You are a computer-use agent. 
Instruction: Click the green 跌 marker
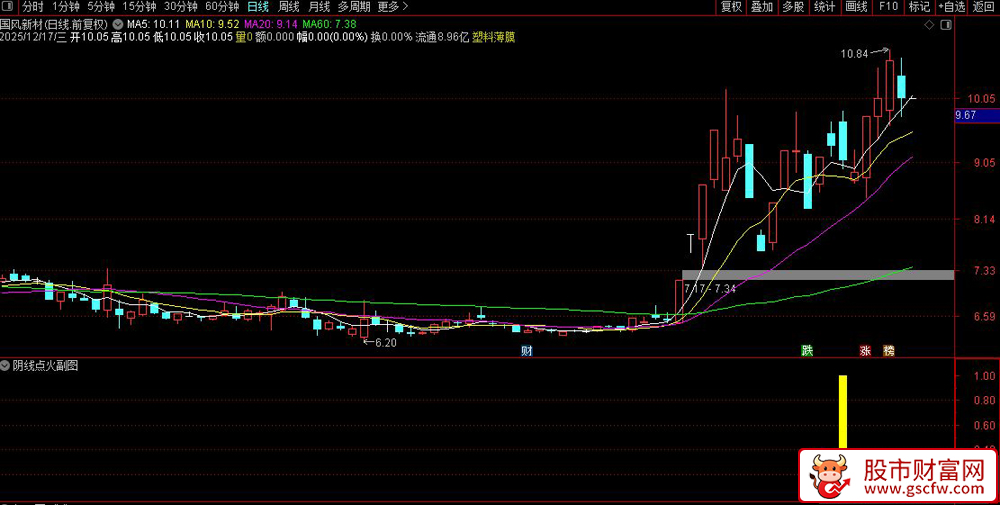click(x=807, y=351)
